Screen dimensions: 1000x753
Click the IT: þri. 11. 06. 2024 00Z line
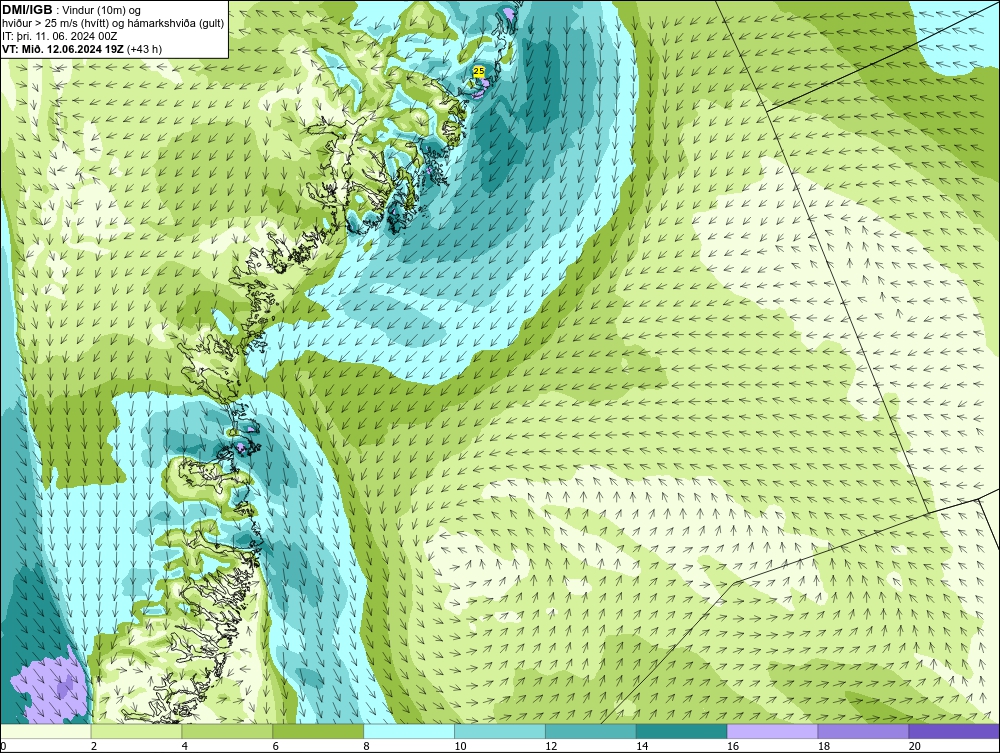click(60, 36)
